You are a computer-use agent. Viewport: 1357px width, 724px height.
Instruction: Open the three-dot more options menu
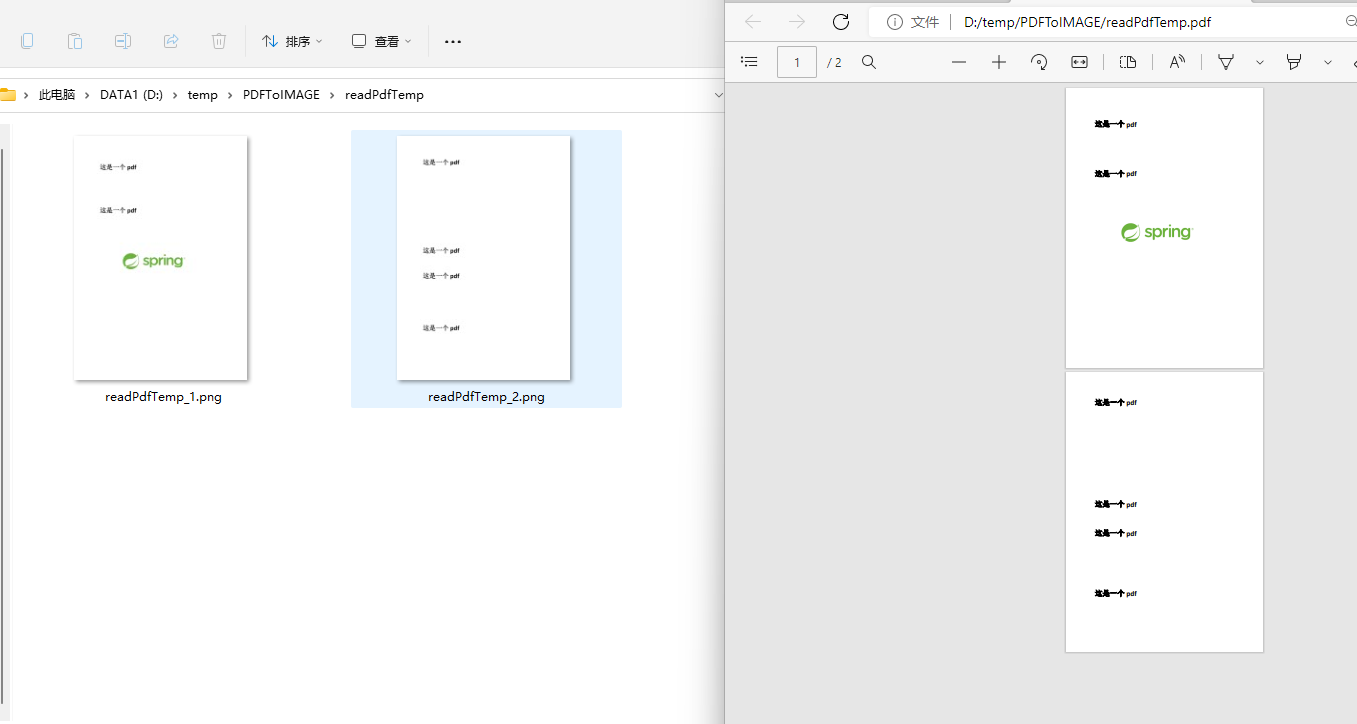click(453, 42)
